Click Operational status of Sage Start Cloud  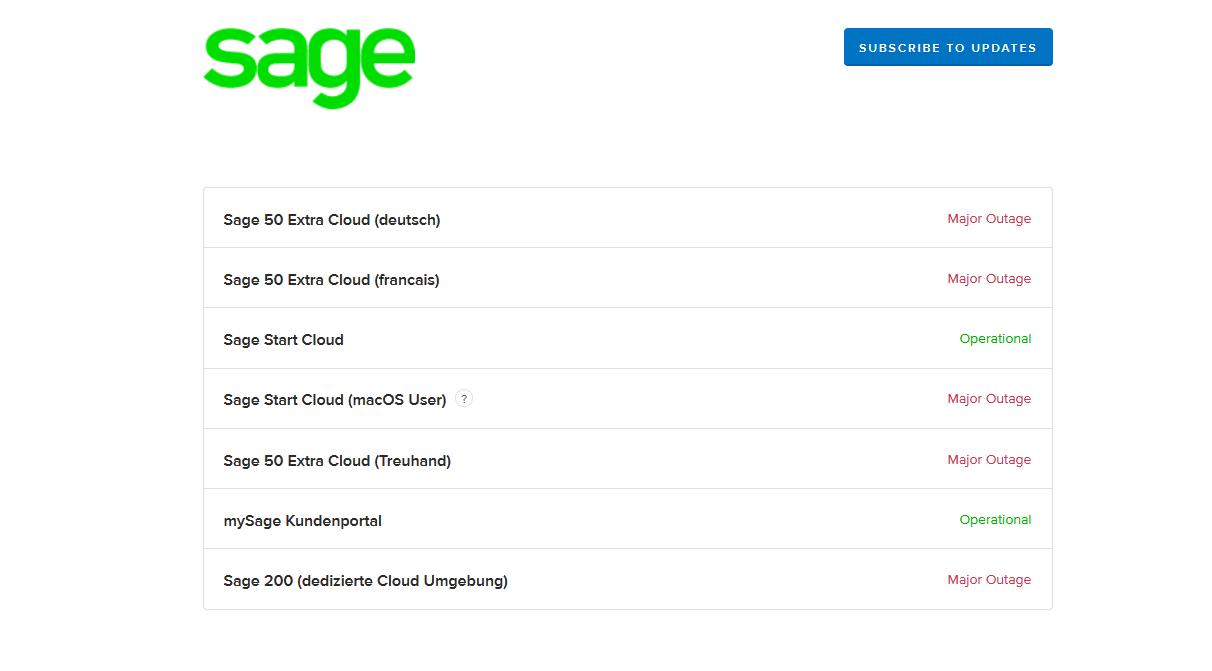995,339
